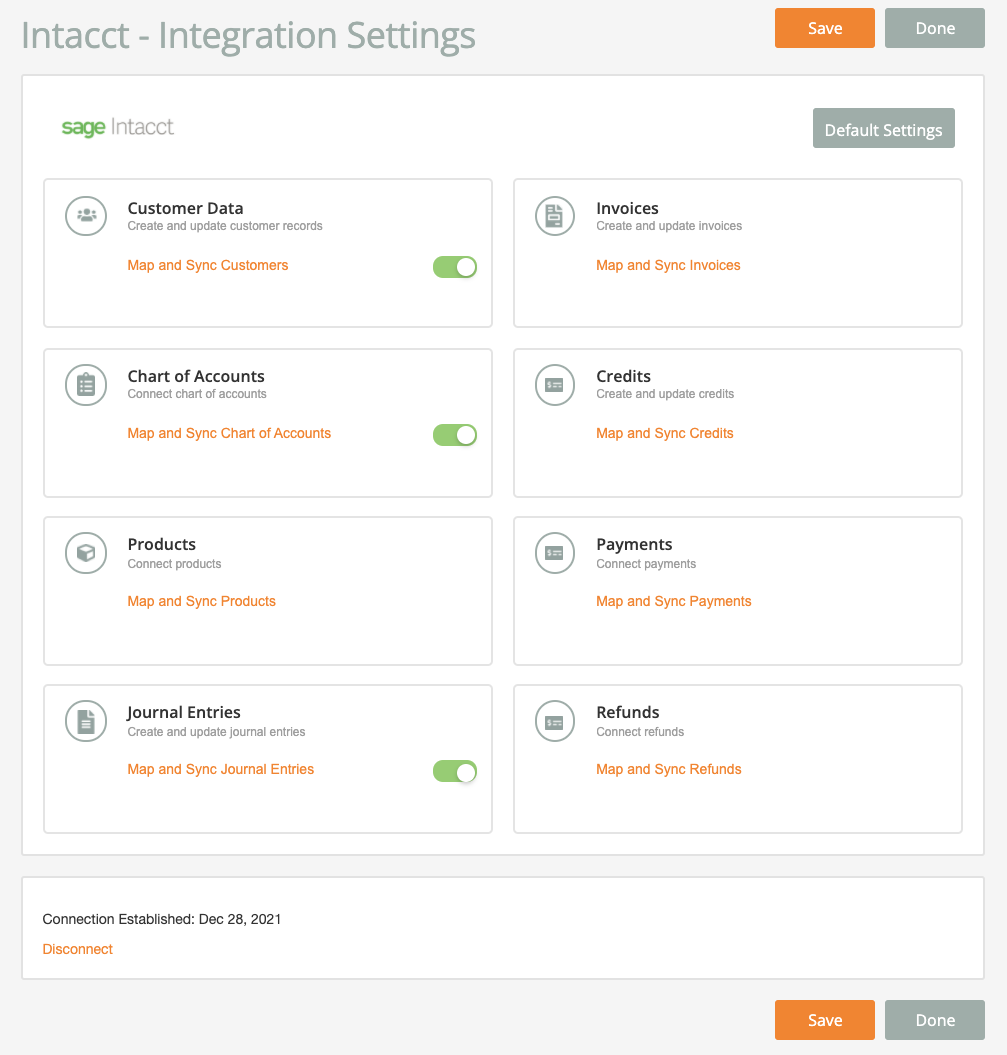The height and width of the screenshot is (1055, 1007).
Task: Disable the Chart of Accounts sync toggle
Action: pyautogui.click(x=455, y=435)
